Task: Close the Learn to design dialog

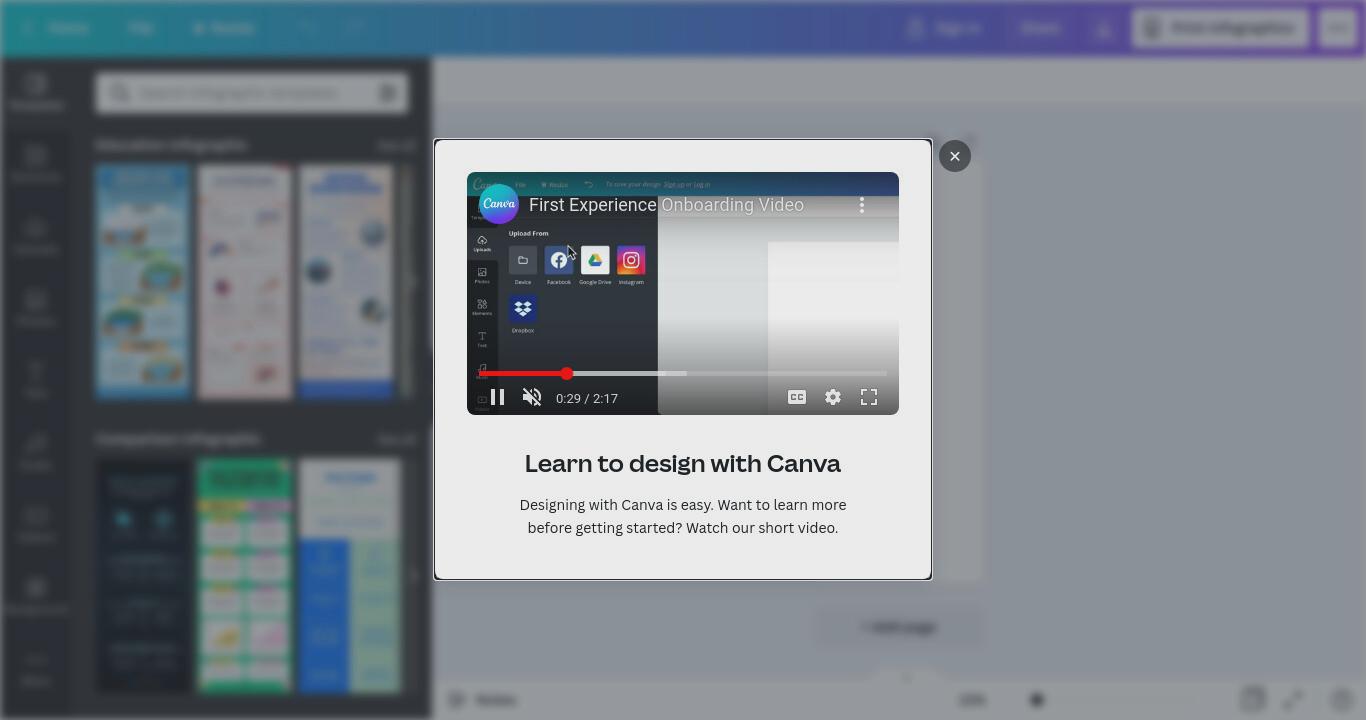Action: point(955,156)
